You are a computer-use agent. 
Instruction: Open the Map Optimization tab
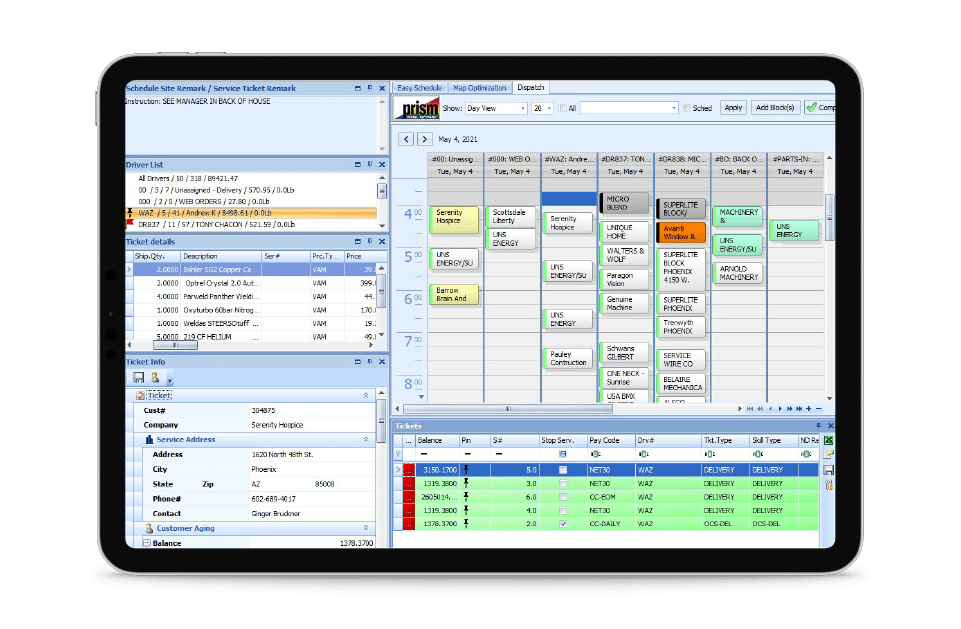coord(480,88)
